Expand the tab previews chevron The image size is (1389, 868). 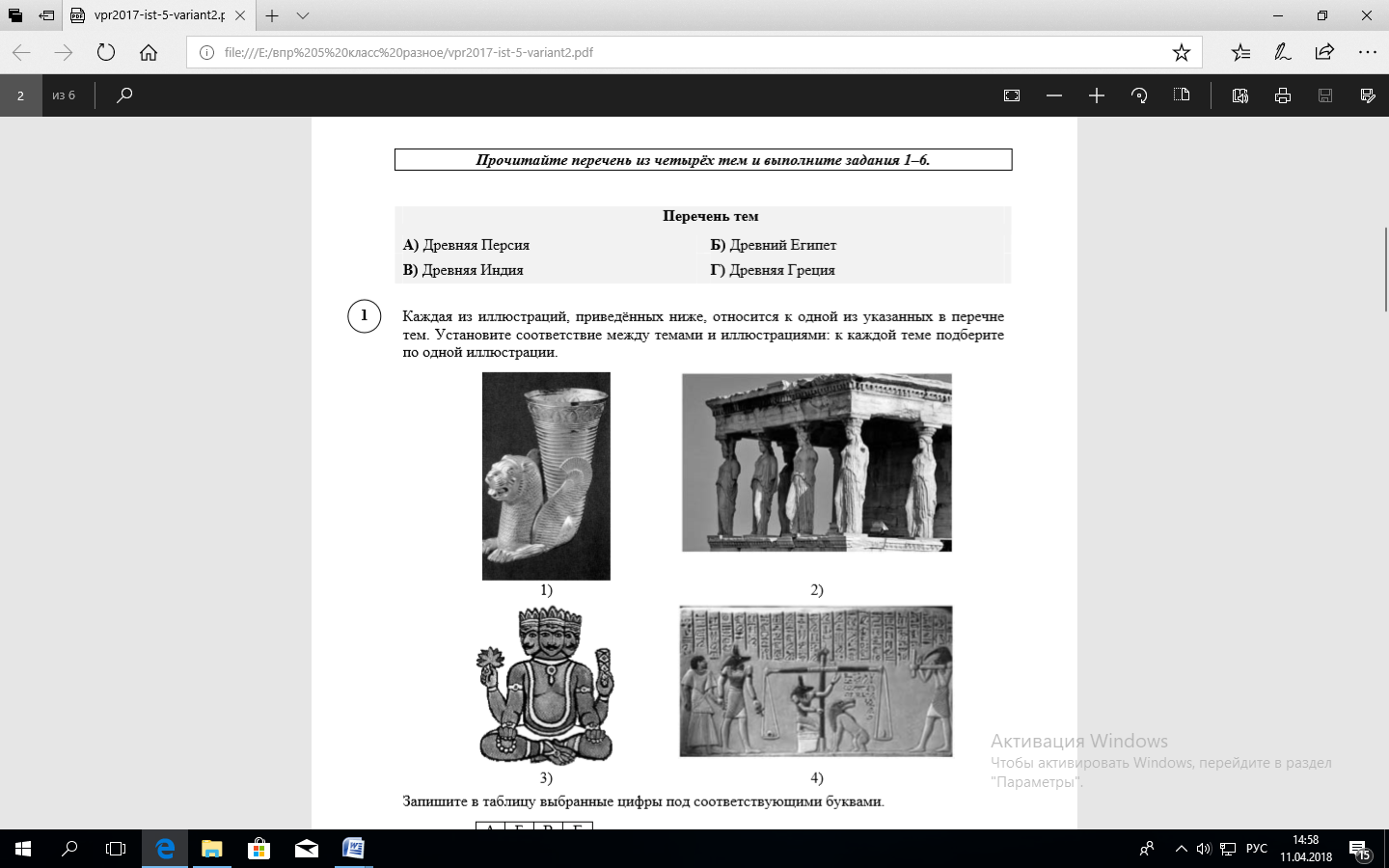click(303, 15)
